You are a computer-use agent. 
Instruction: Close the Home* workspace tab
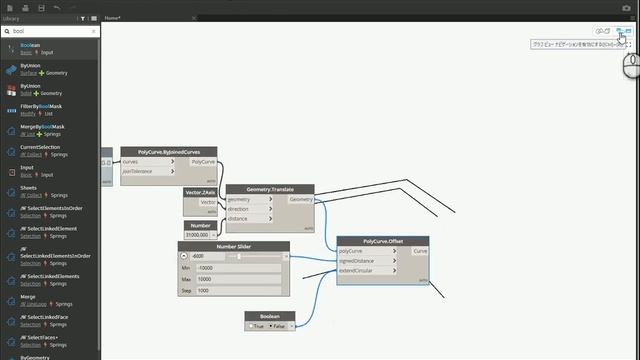(x=194, y=18)
